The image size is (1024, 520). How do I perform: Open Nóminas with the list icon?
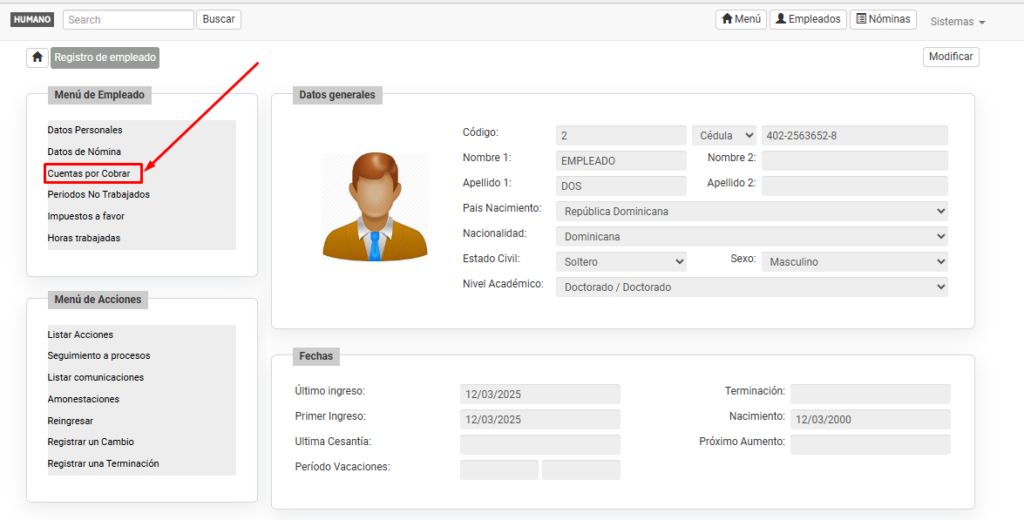pyautogui.click(x=883, y=20)
